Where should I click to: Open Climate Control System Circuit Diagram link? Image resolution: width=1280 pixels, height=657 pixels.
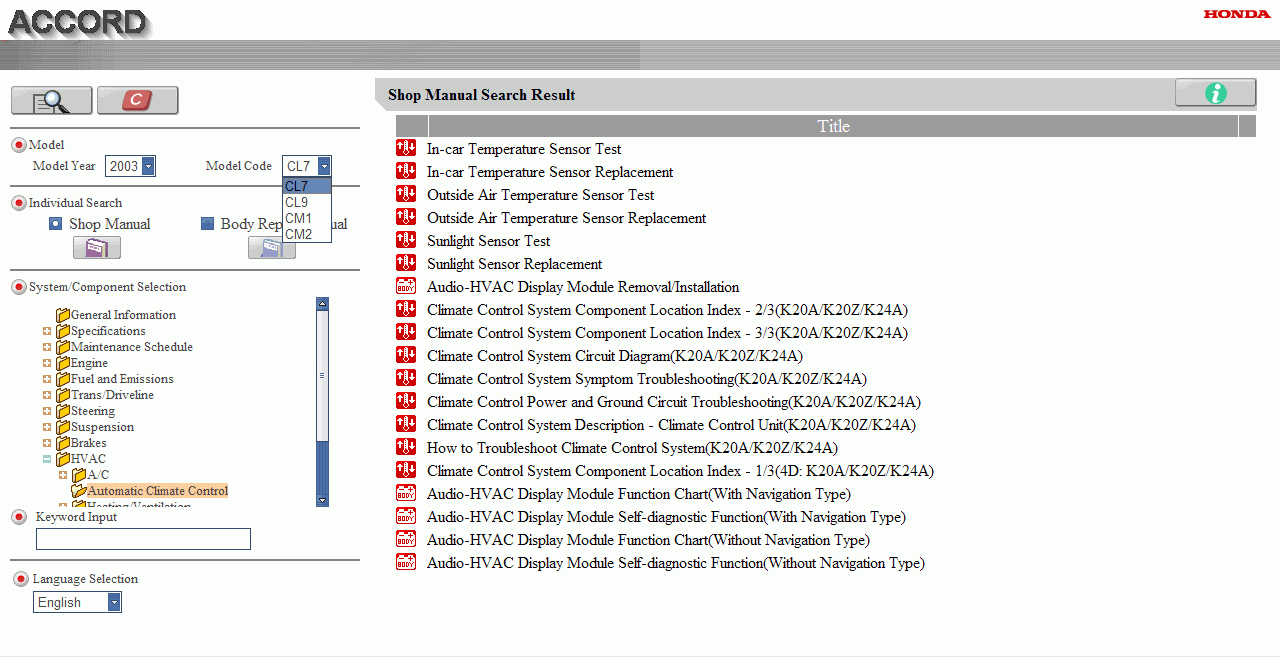point(614,356)
